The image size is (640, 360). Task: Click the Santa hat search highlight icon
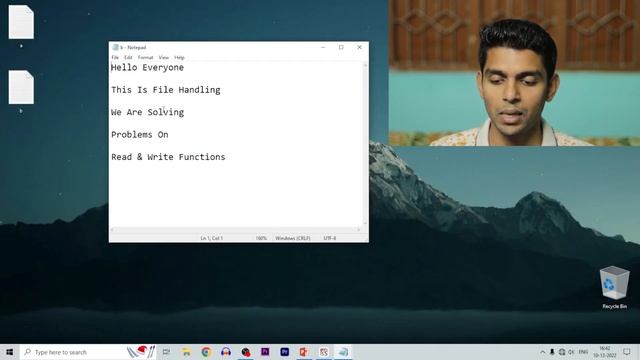141,351
